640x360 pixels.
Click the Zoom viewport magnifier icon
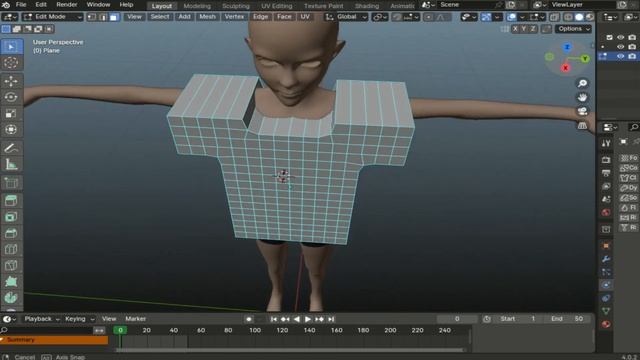582,83
